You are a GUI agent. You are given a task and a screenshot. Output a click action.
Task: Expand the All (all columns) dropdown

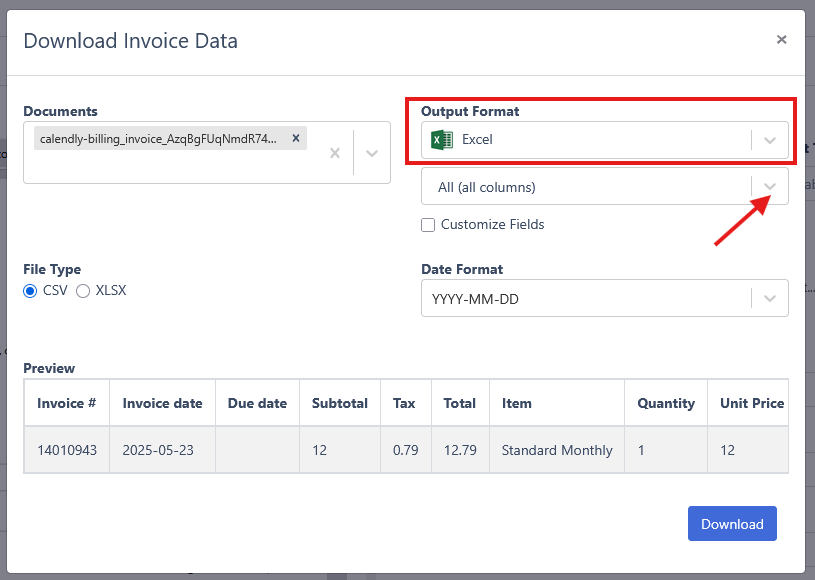770,186
